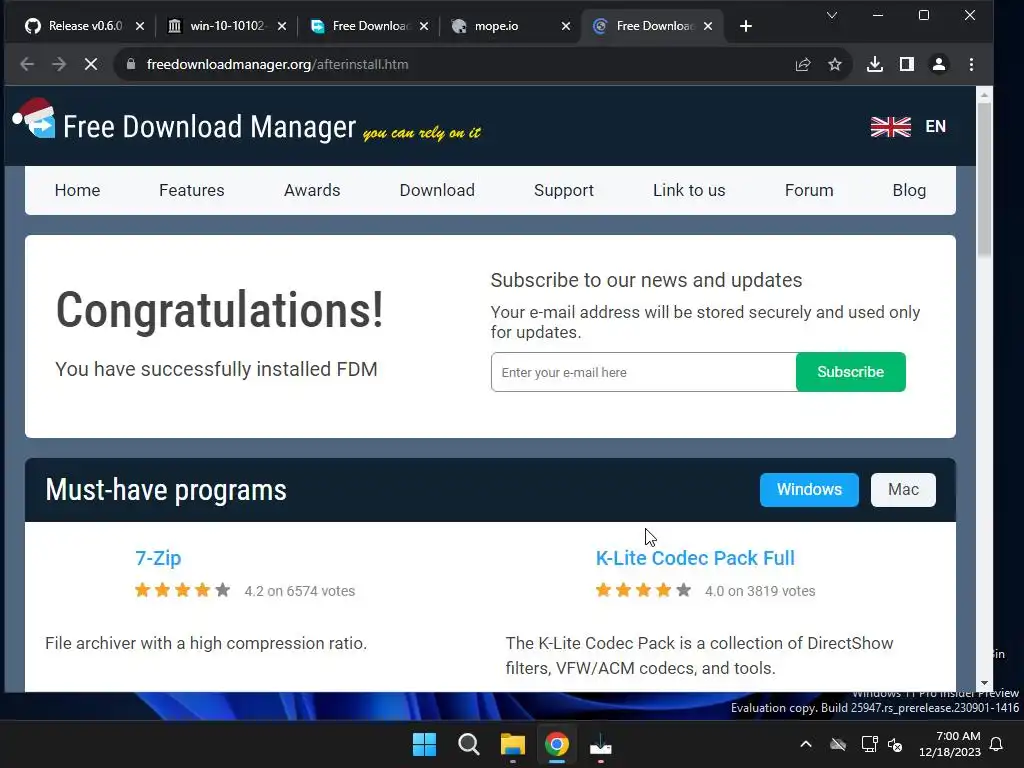Click "You have successfully installed FDM" text

tap(216, 369)
